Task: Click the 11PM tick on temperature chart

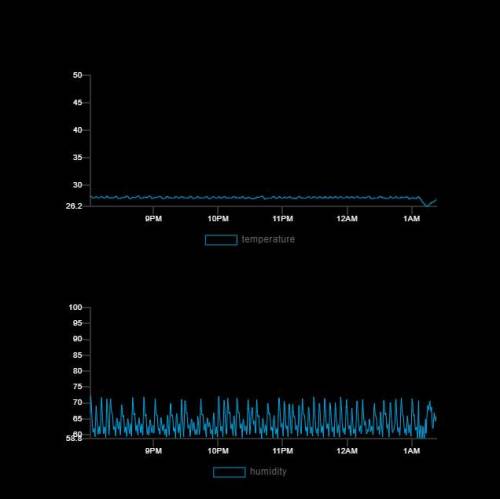Action: tap(283, 219)
